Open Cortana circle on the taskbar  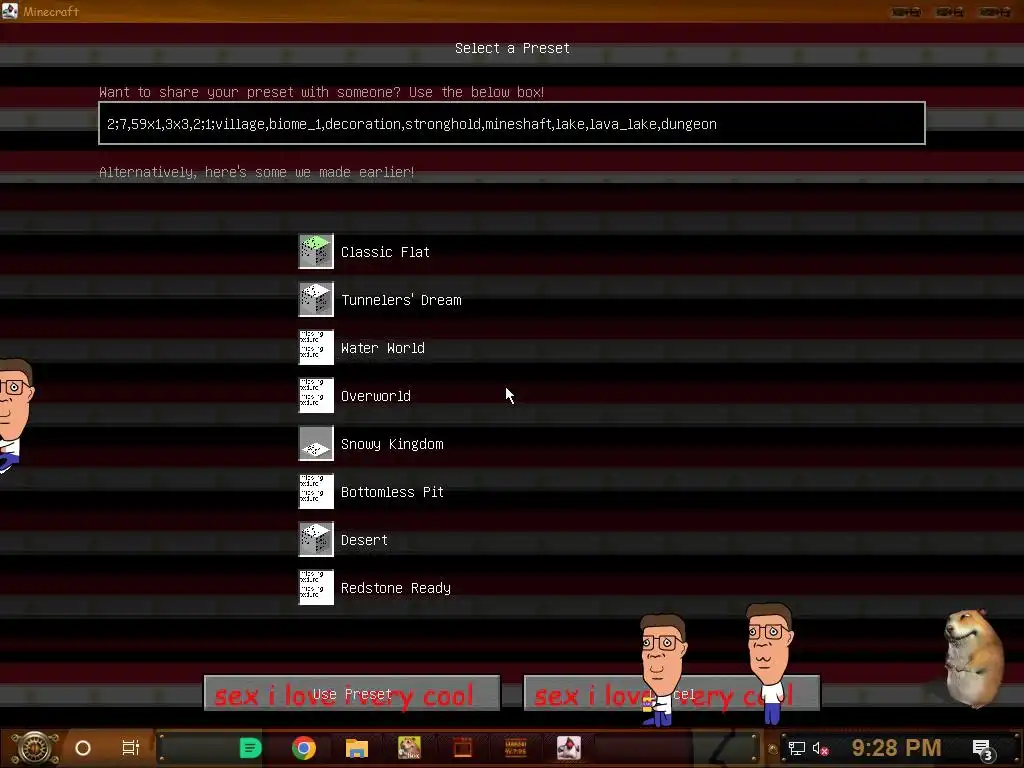click(x=83, y=748)
